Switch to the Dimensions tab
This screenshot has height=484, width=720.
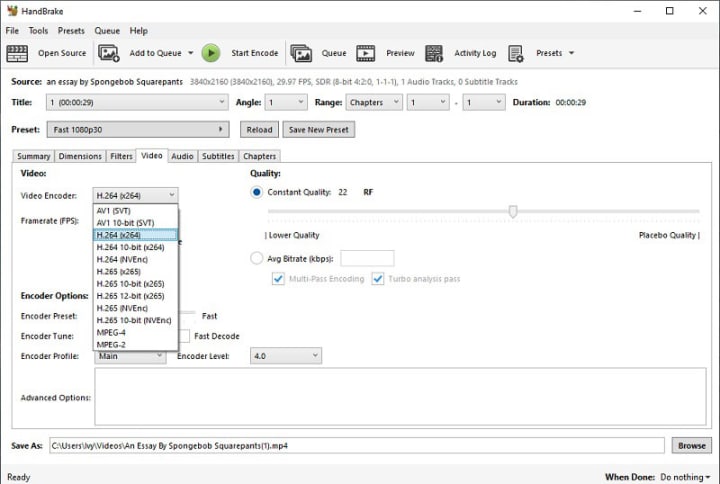(x=80, y=156)
